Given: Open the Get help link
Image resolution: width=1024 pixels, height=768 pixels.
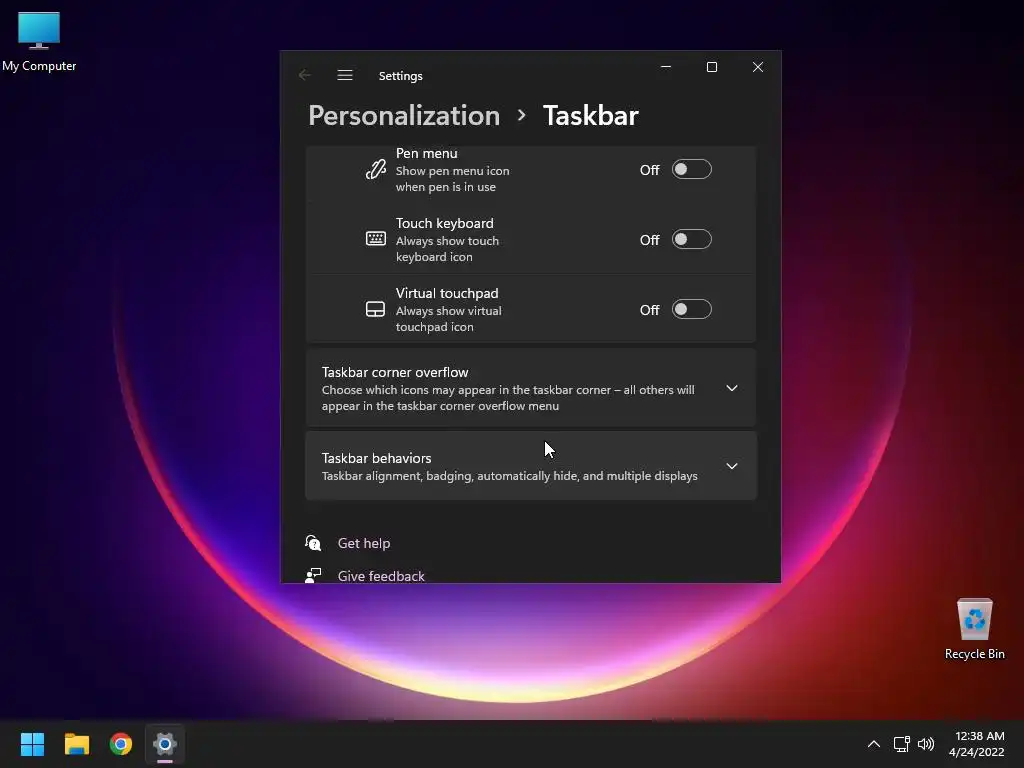Looking at the screenshot, I should [x=364, y=543].
